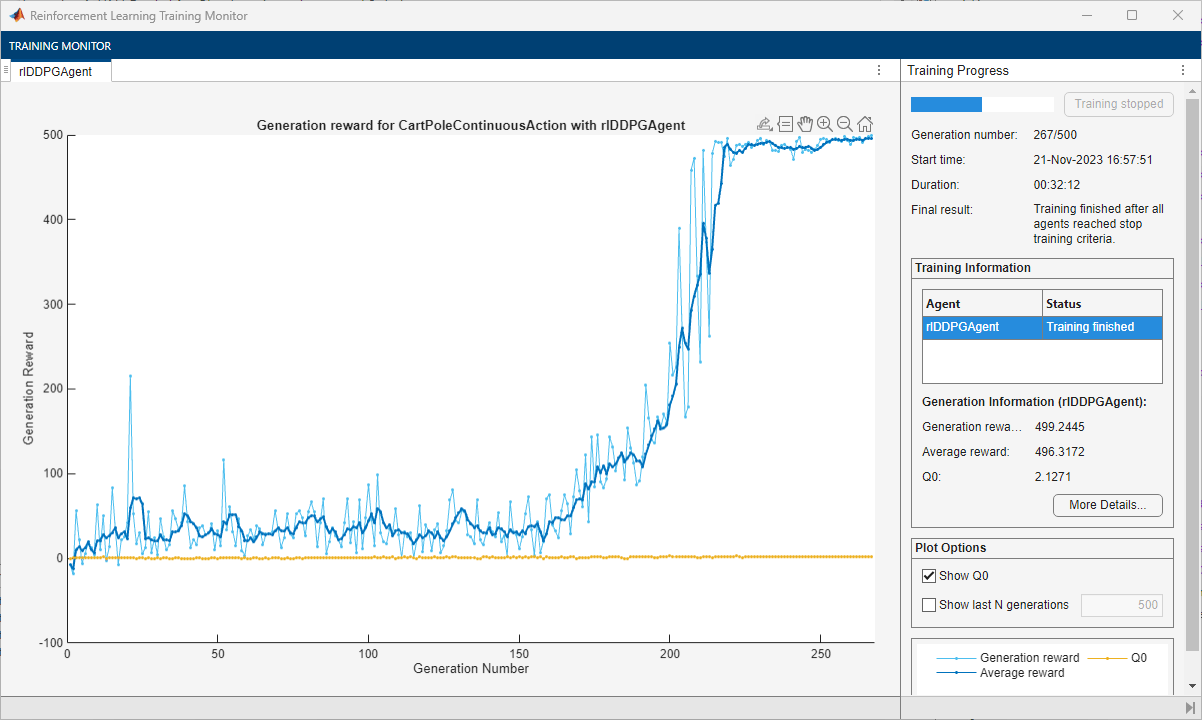Select the Zoom In tool
1202x720 pixels.
pyautogui.click(x=825, y=123)
